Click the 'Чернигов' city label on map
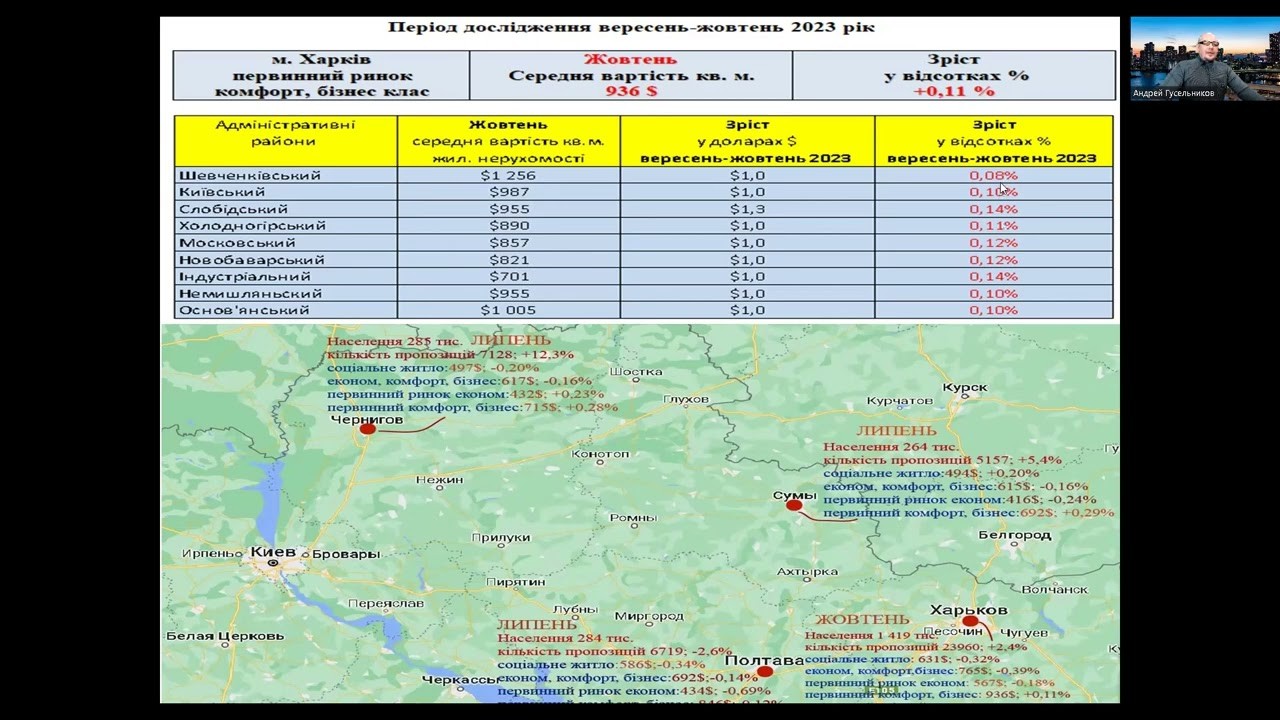Screen dimensions: 1280x720 pos(366,420)
